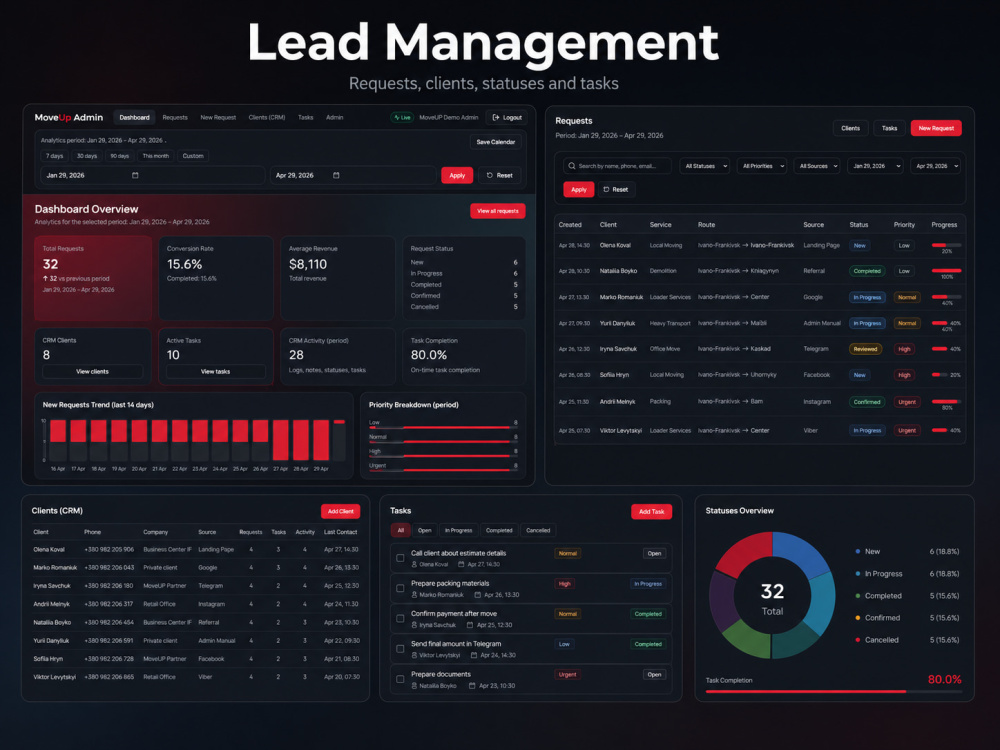The height and width of the screenshot is (750, 1000).
Task: Click the View all requests button
Action: click(498, 211)
